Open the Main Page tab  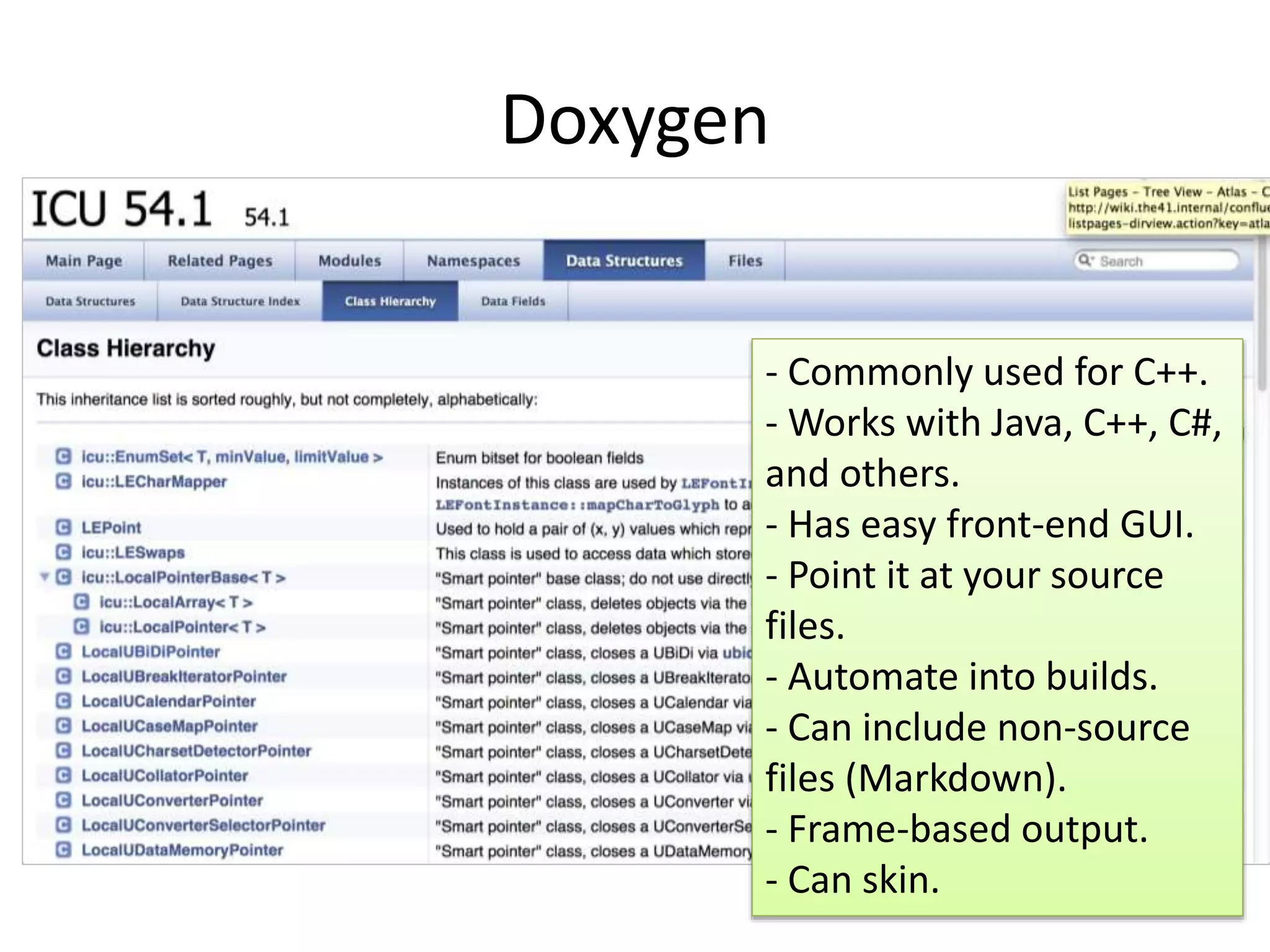(x=84, y=261)
